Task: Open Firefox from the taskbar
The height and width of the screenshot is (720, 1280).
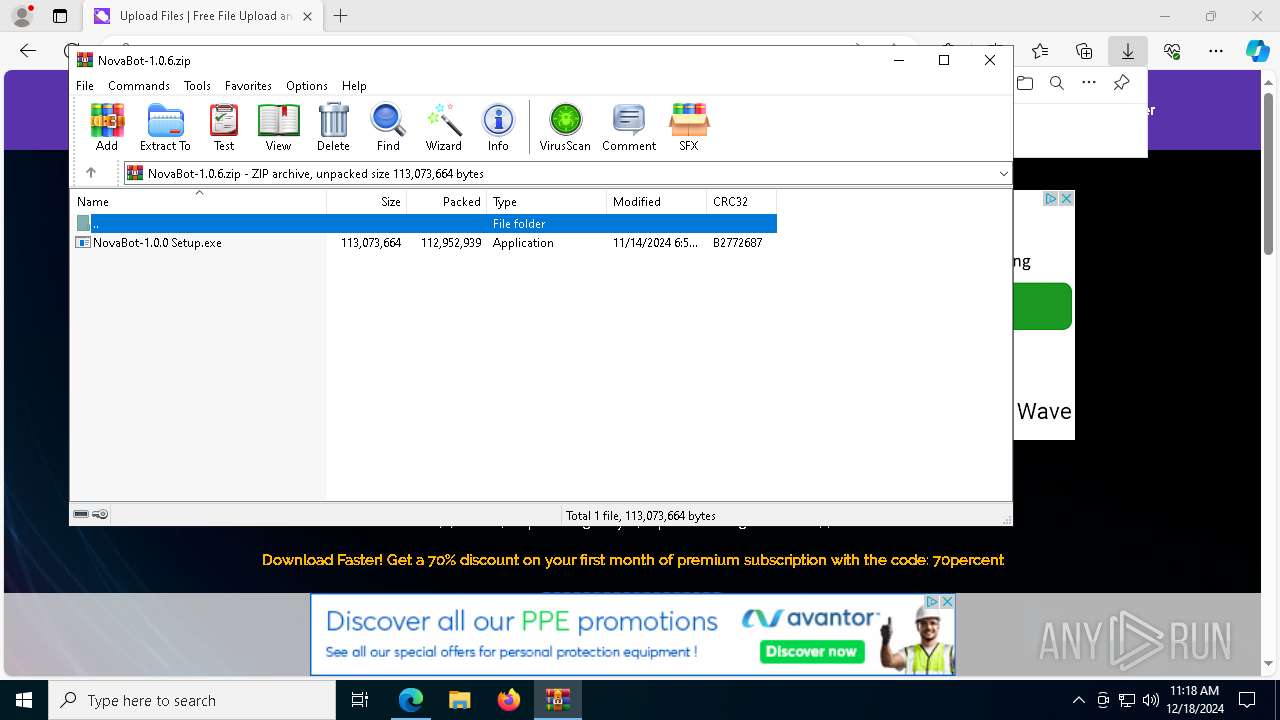Action: point(509,700)
